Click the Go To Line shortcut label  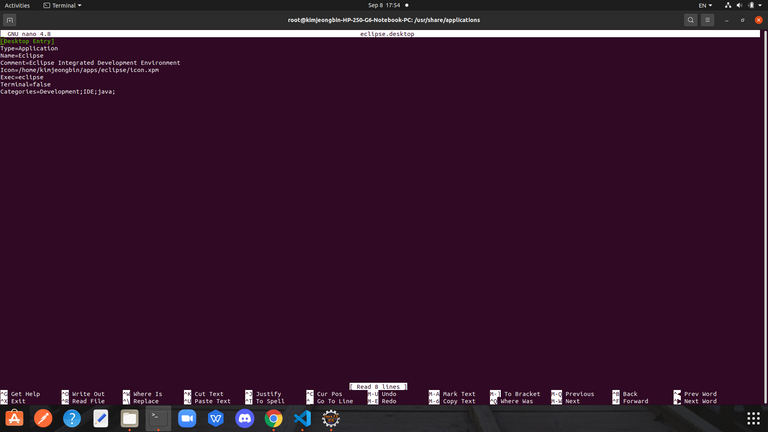coord(335,401)
